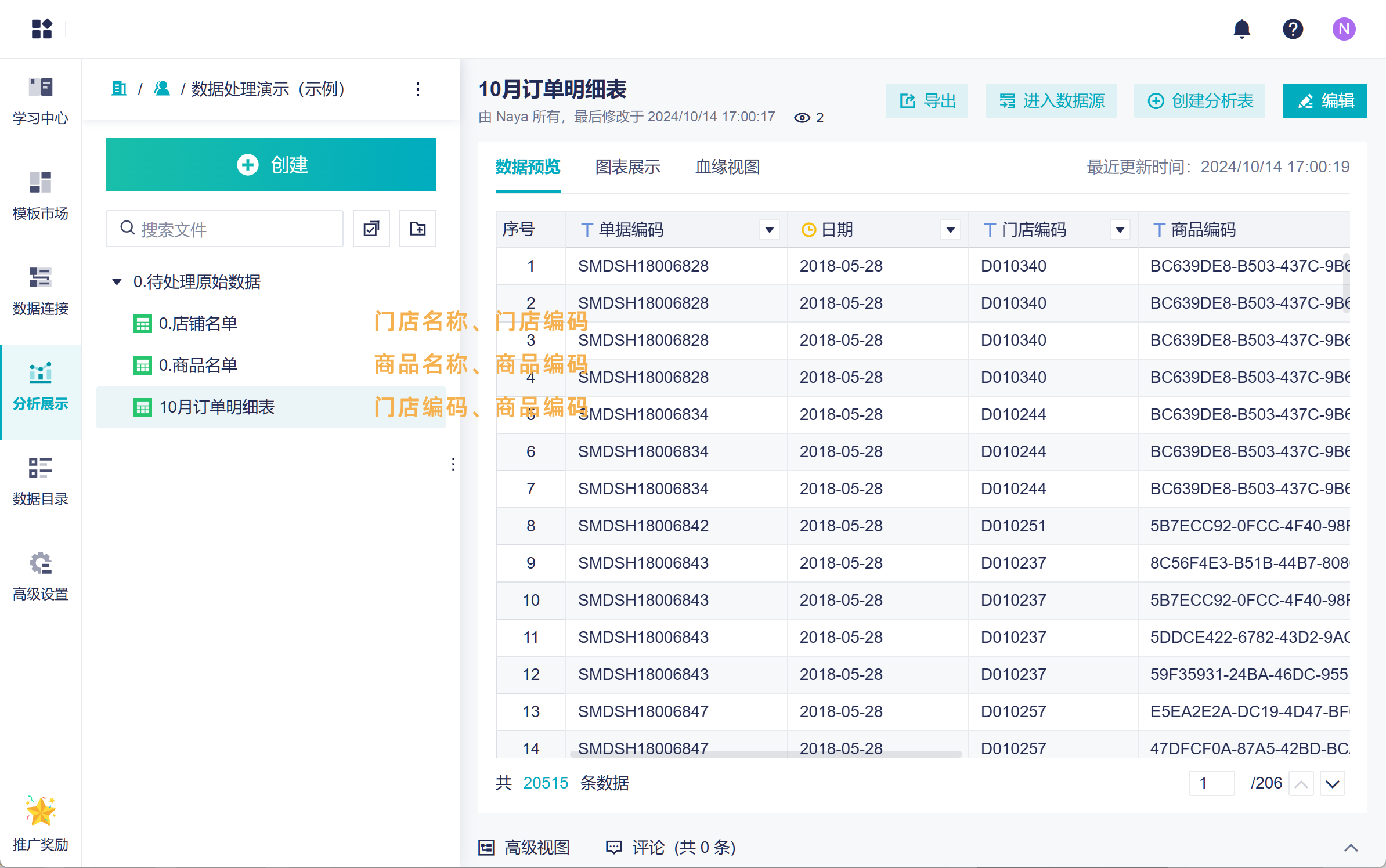Open 单据编码 column dropdown arrow
The height and width of the screenshot is (868, 1386).
[769, 230]
